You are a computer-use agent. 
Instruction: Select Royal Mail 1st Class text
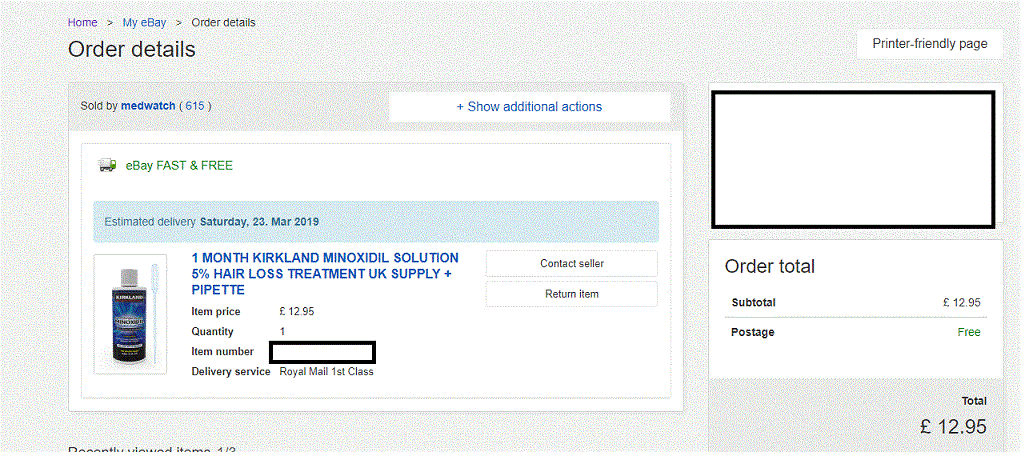(327, 372)
